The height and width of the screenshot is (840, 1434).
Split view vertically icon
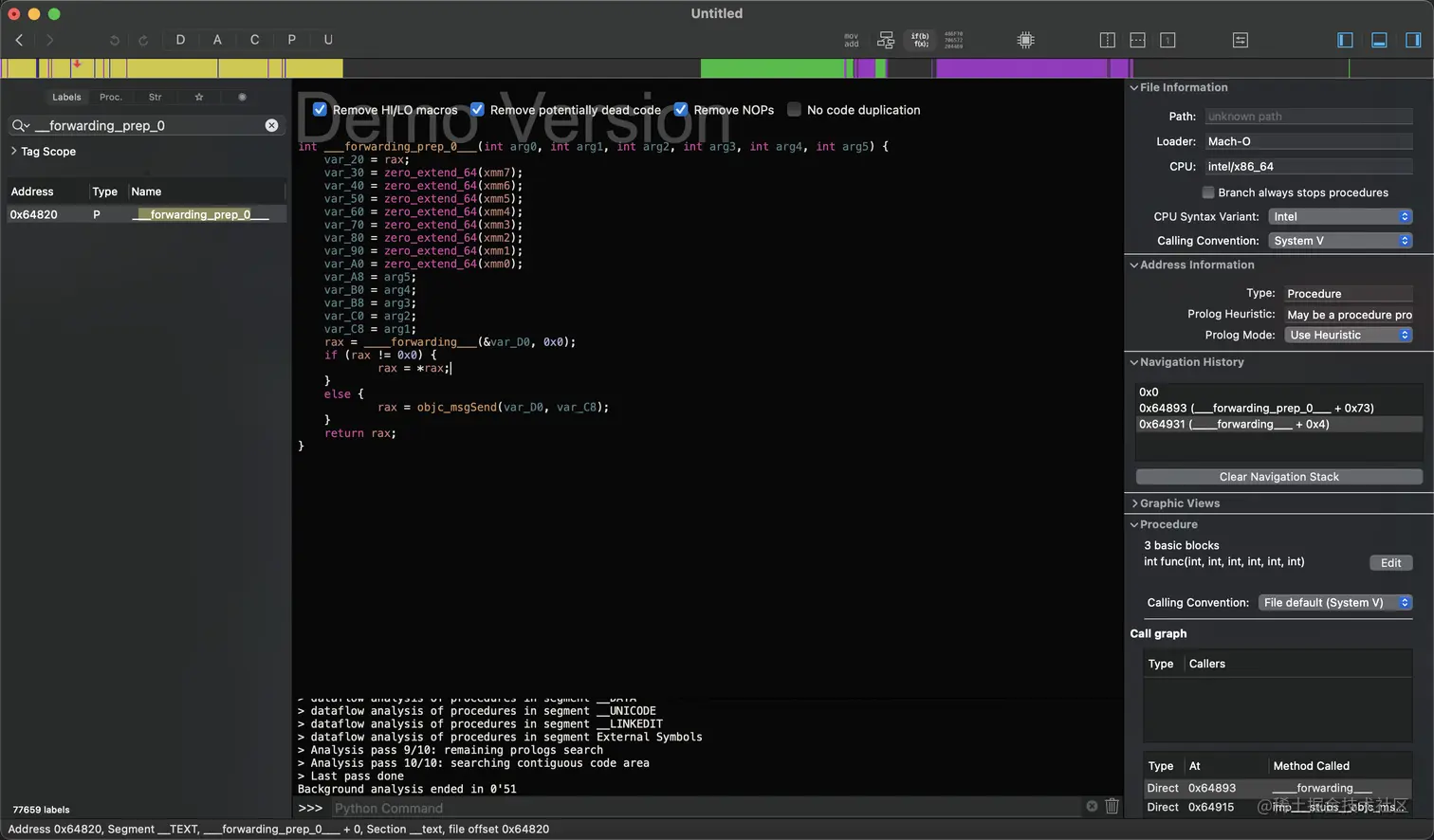click(x=1107, y=40)
